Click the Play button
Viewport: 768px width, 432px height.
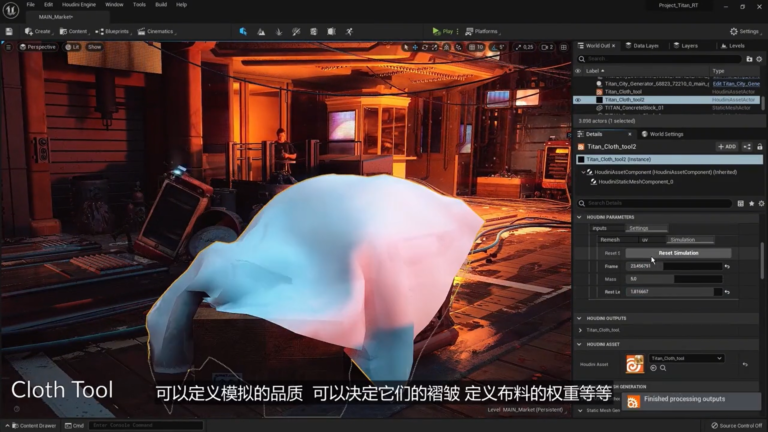coord(443,31)
